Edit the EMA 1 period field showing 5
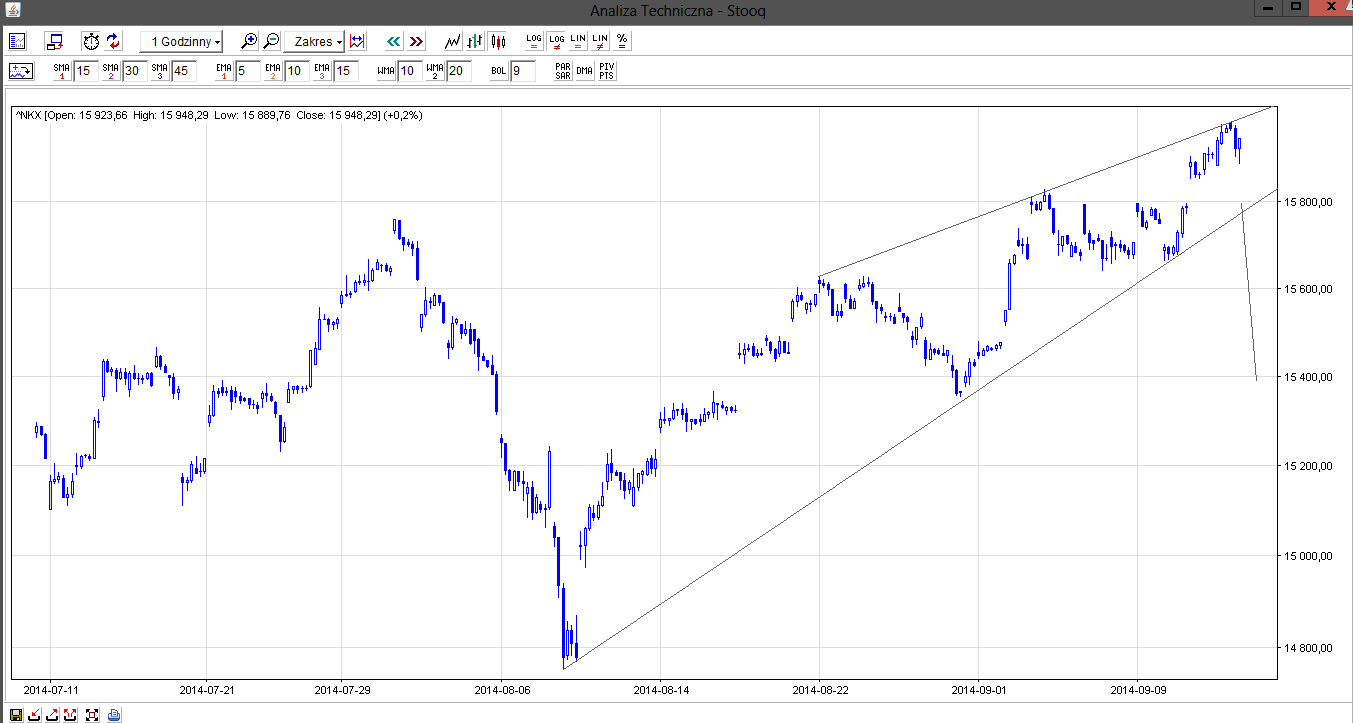This screenshot has height=723, width=1353. (248, 71)
